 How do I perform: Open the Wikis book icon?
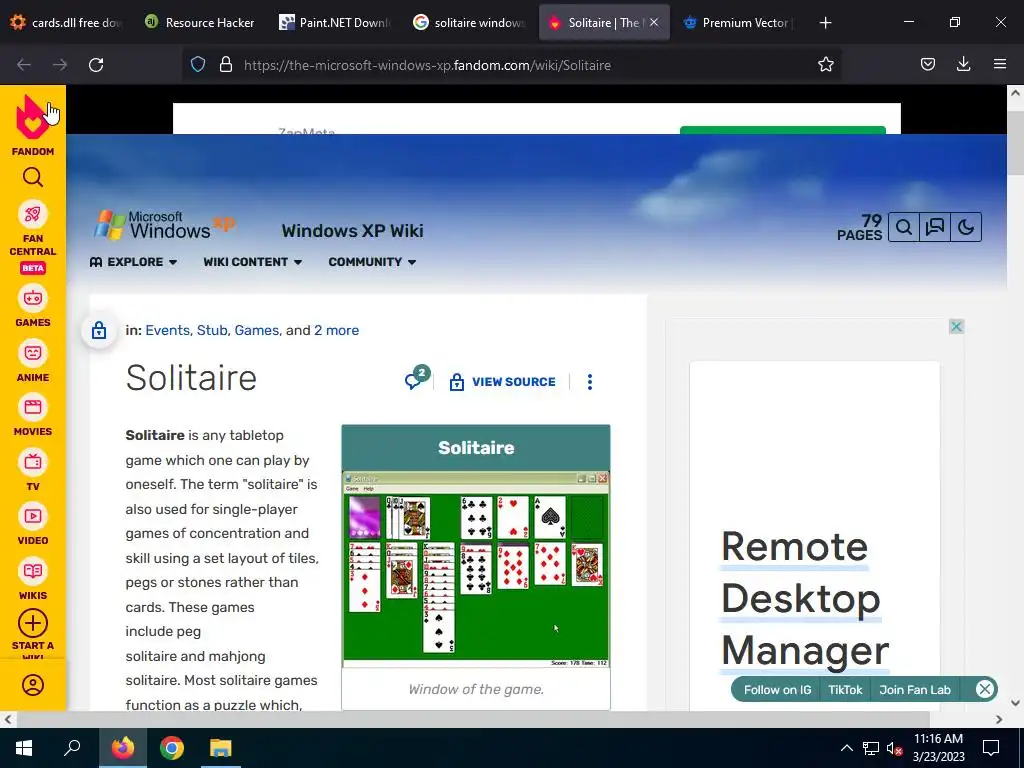tap(33, 571)
